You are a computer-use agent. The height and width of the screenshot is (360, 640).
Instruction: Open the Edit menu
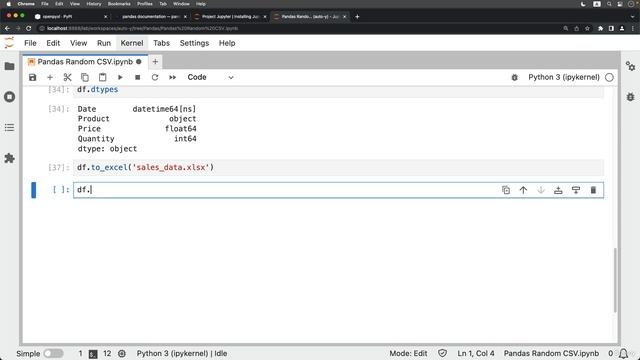pyautogui.click(x=53, y=43)
